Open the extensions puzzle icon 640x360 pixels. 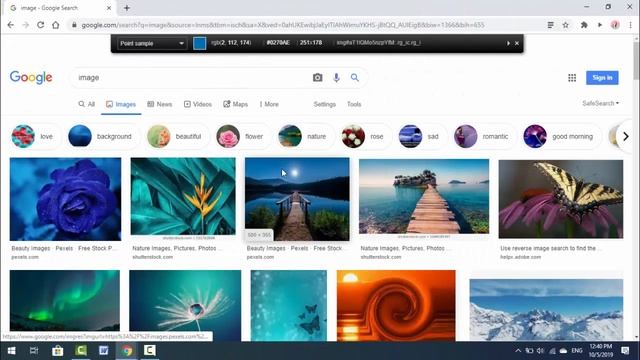coord(584,25)
